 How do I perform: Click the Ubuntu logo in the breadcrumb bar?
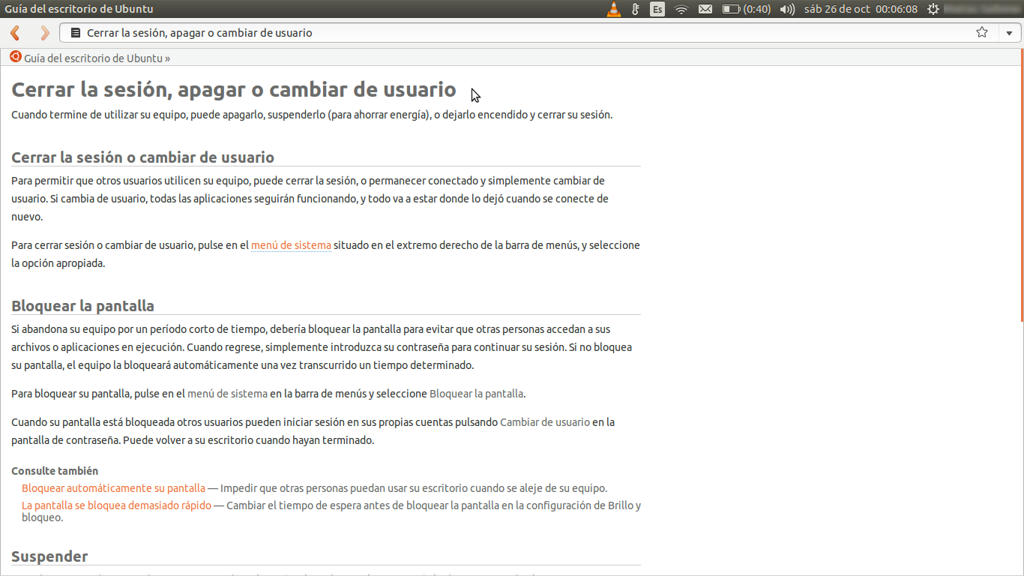[16, 57]
